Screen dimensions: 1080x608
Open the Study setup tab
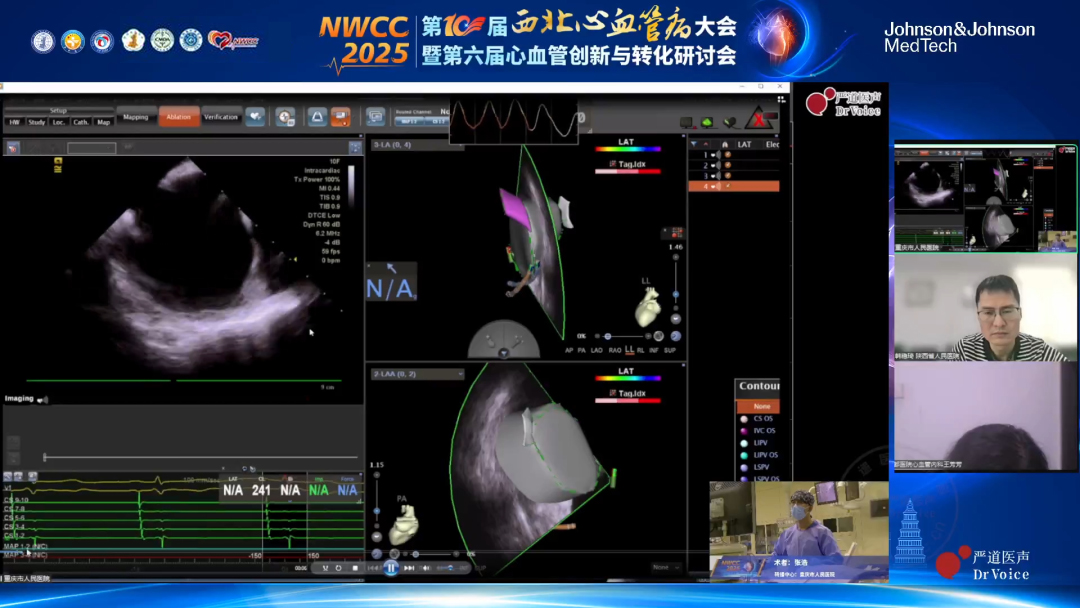pyautogui.click(x=37, y=122)
